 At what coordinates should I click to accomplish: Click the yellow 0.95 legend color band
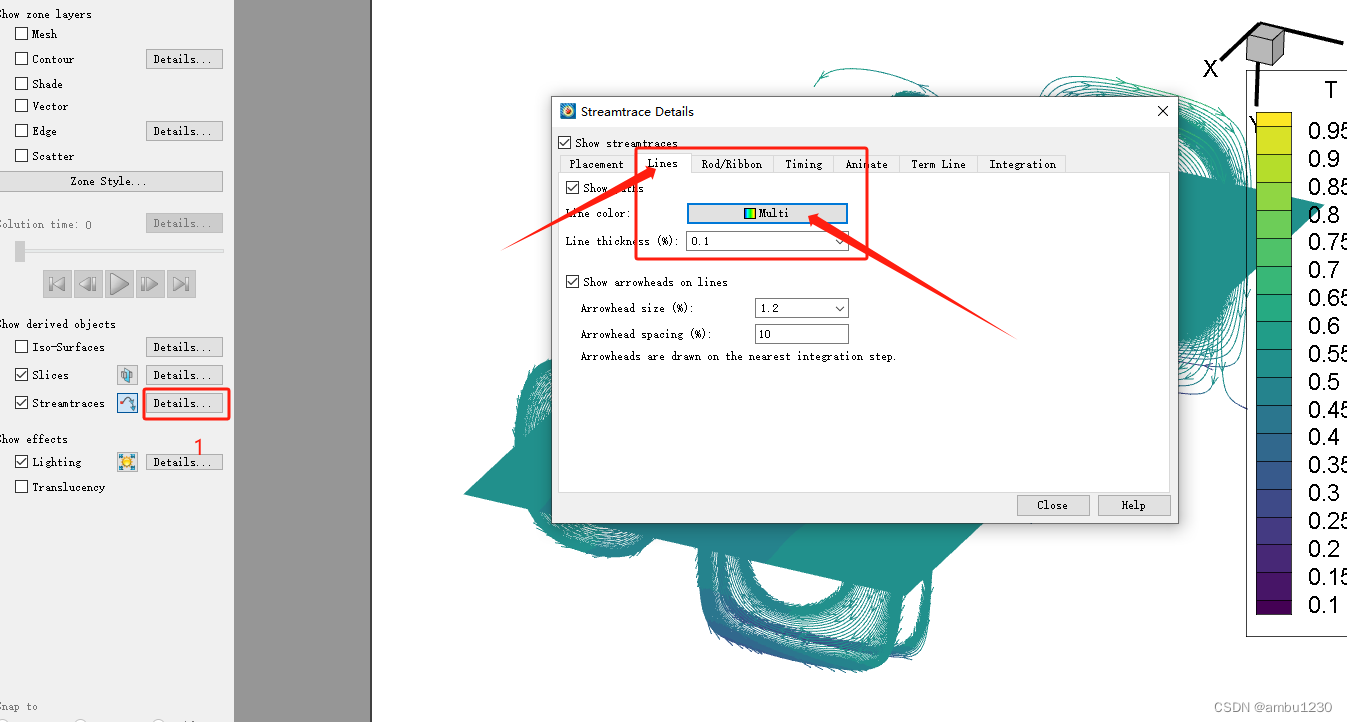tap(1274, 120)
